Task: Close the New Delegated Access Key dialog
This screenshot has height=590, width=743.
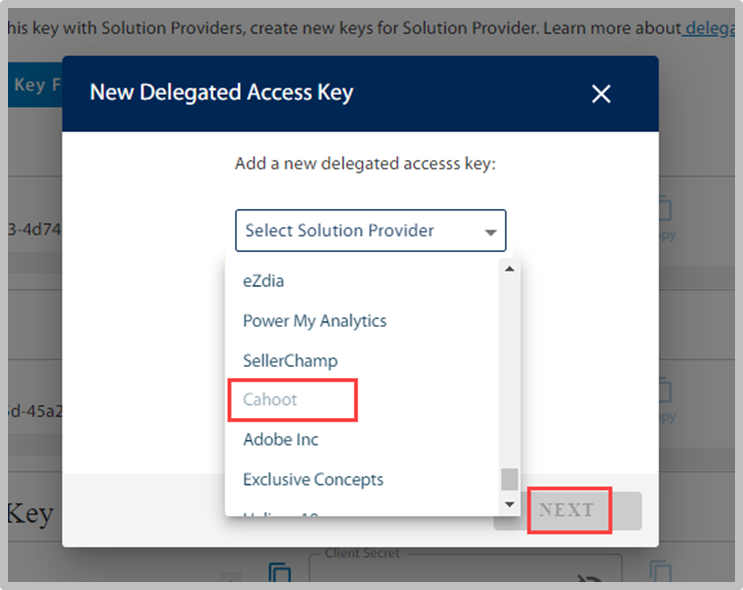Action: [601, 94]
